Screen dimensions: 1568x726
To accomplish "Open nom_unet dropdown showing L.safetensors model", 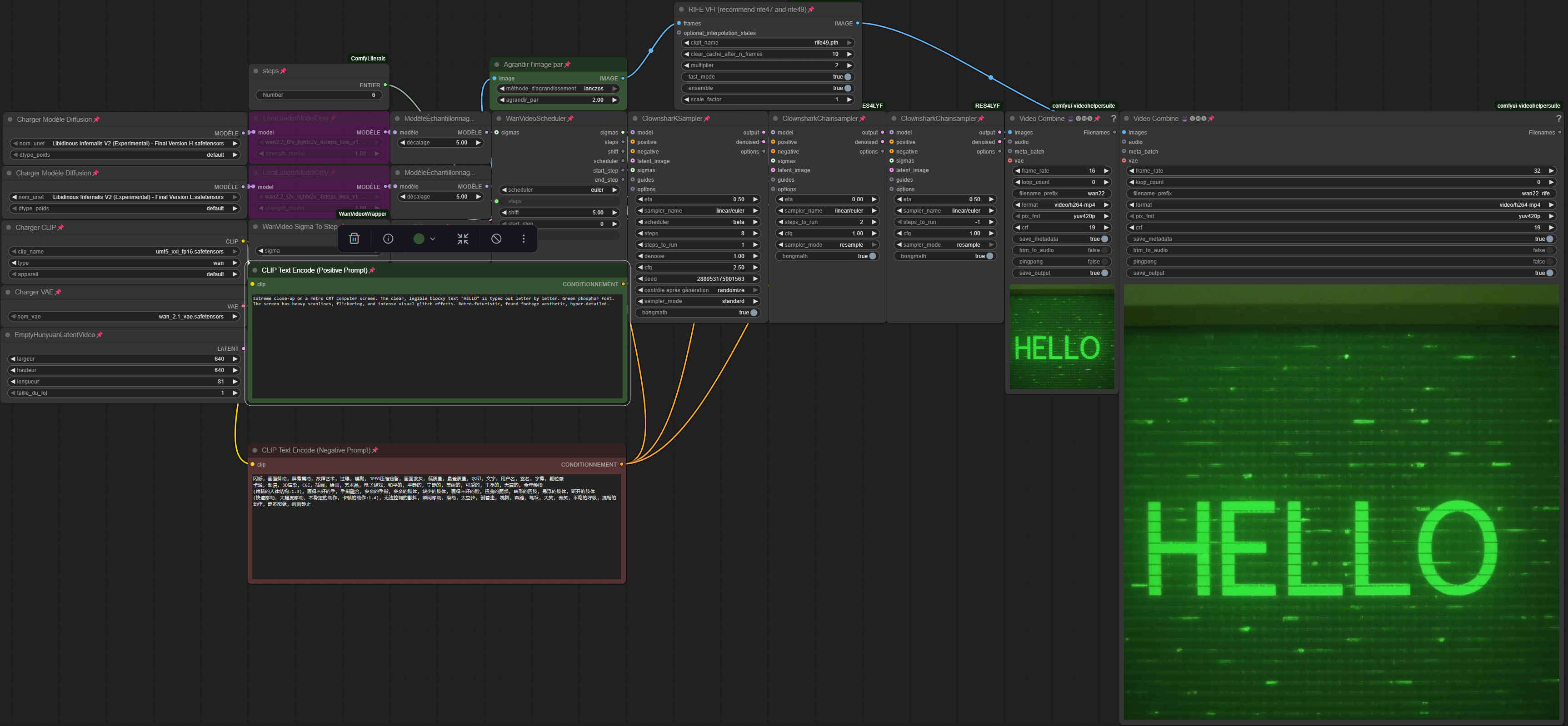I will click(x=124, y=197).
